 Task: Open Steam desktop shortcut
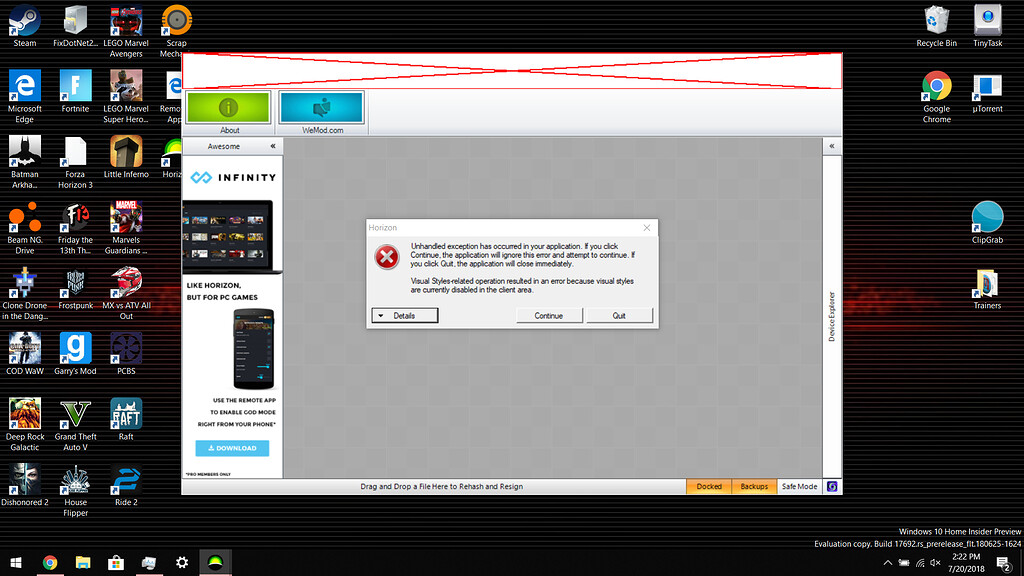click(x=25, y=26)
